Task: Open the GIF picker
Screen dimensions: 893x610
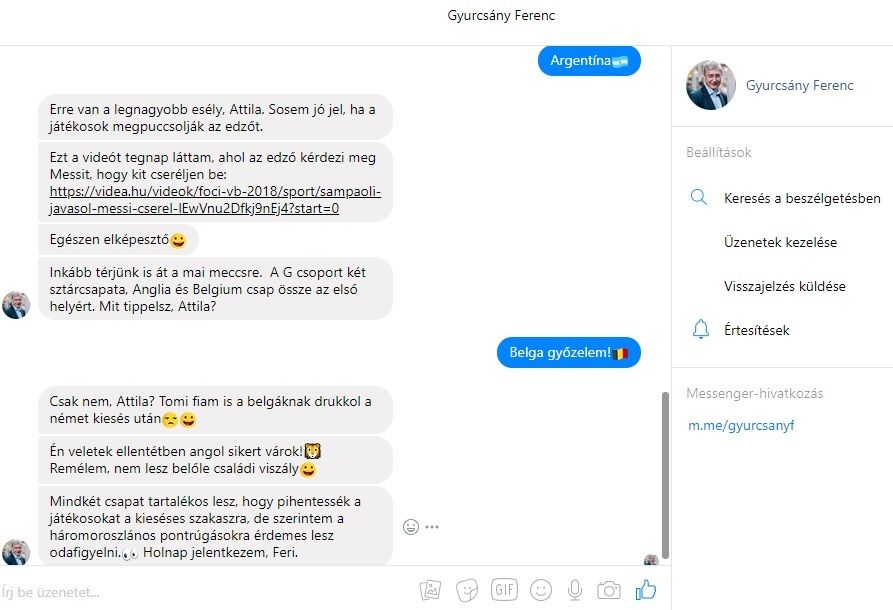Action: (x=505, y=589)
